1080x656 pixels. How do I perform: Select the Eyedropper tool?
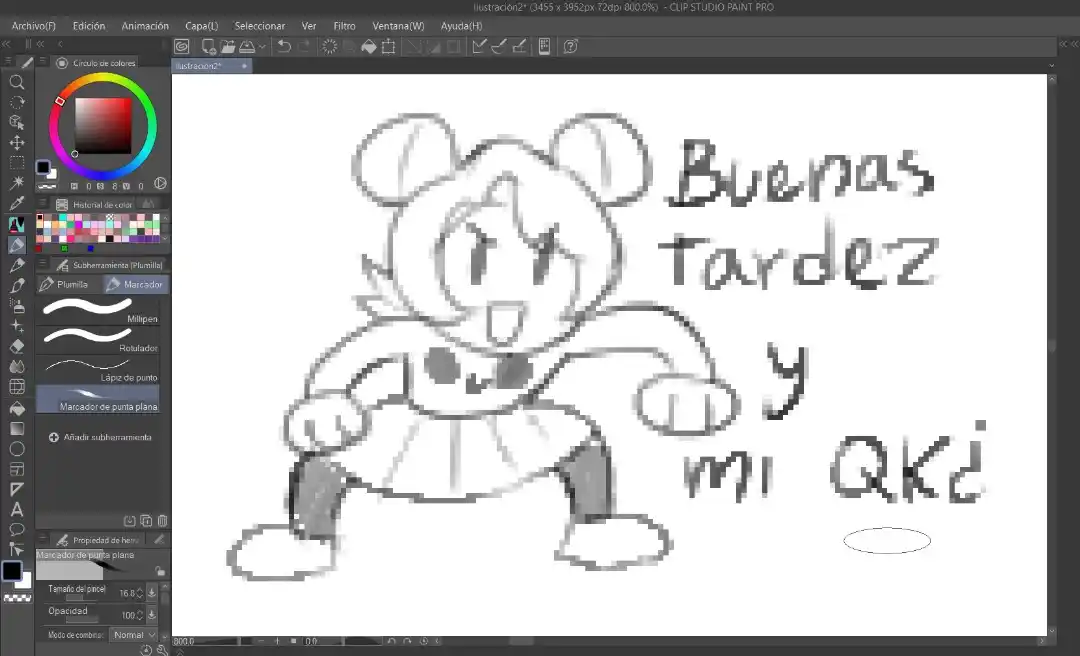tap(17, 203)
